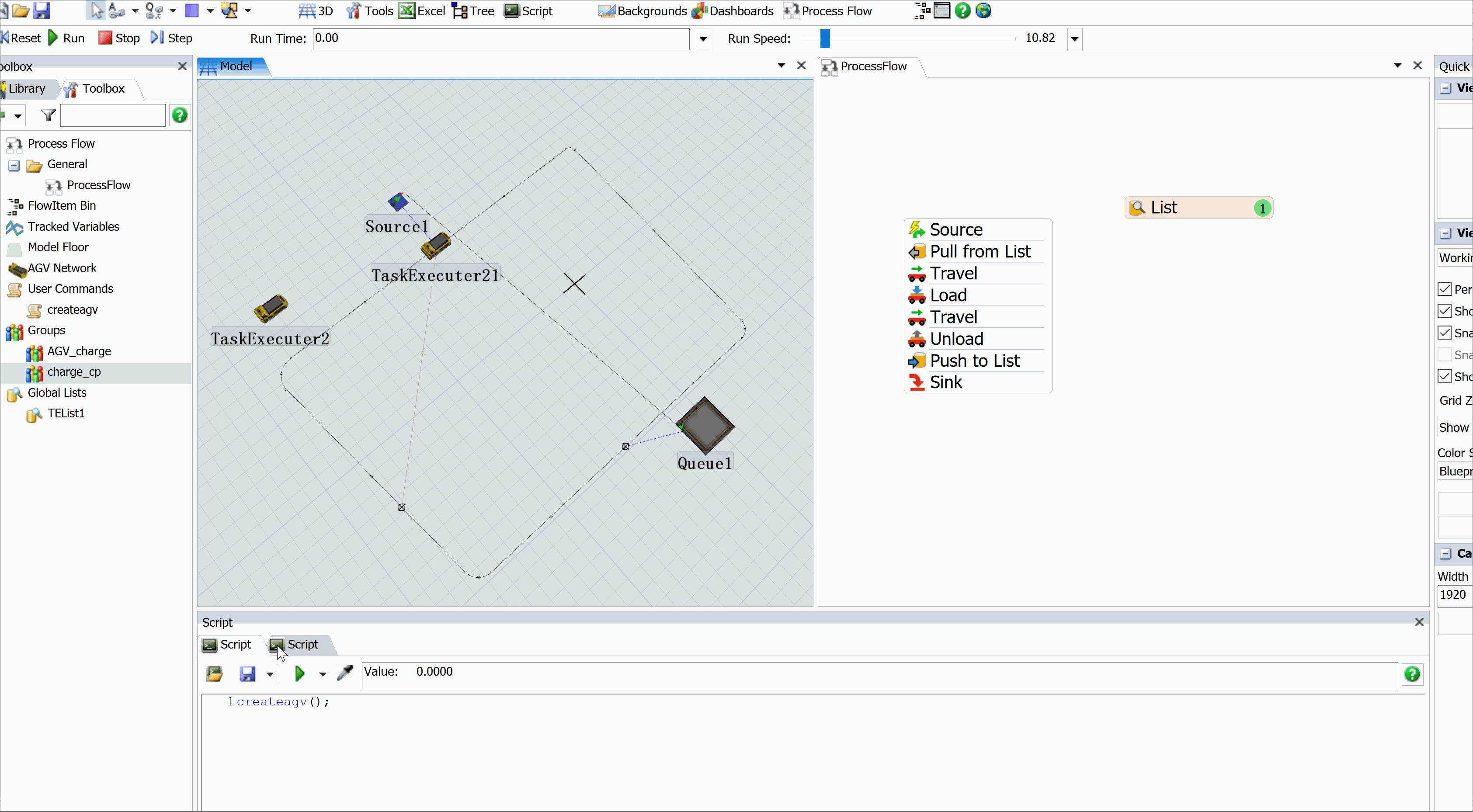Open the Run Speed dropdown arrow
Image resolution: width=1473 pixels, height=812 pixels.
pyautogui.click(x=1074, y=39)
